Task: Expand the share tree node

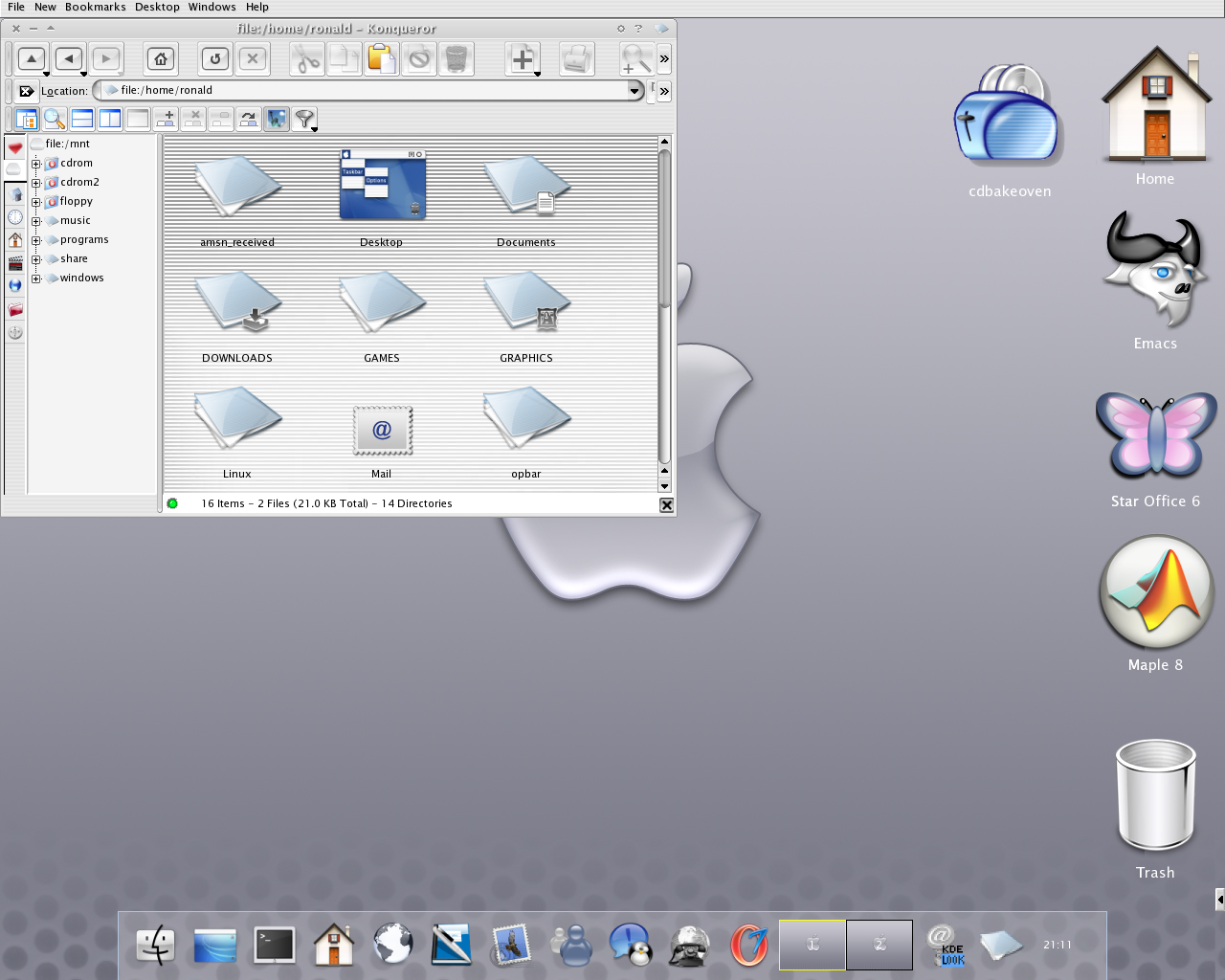Action: point(35,259)
